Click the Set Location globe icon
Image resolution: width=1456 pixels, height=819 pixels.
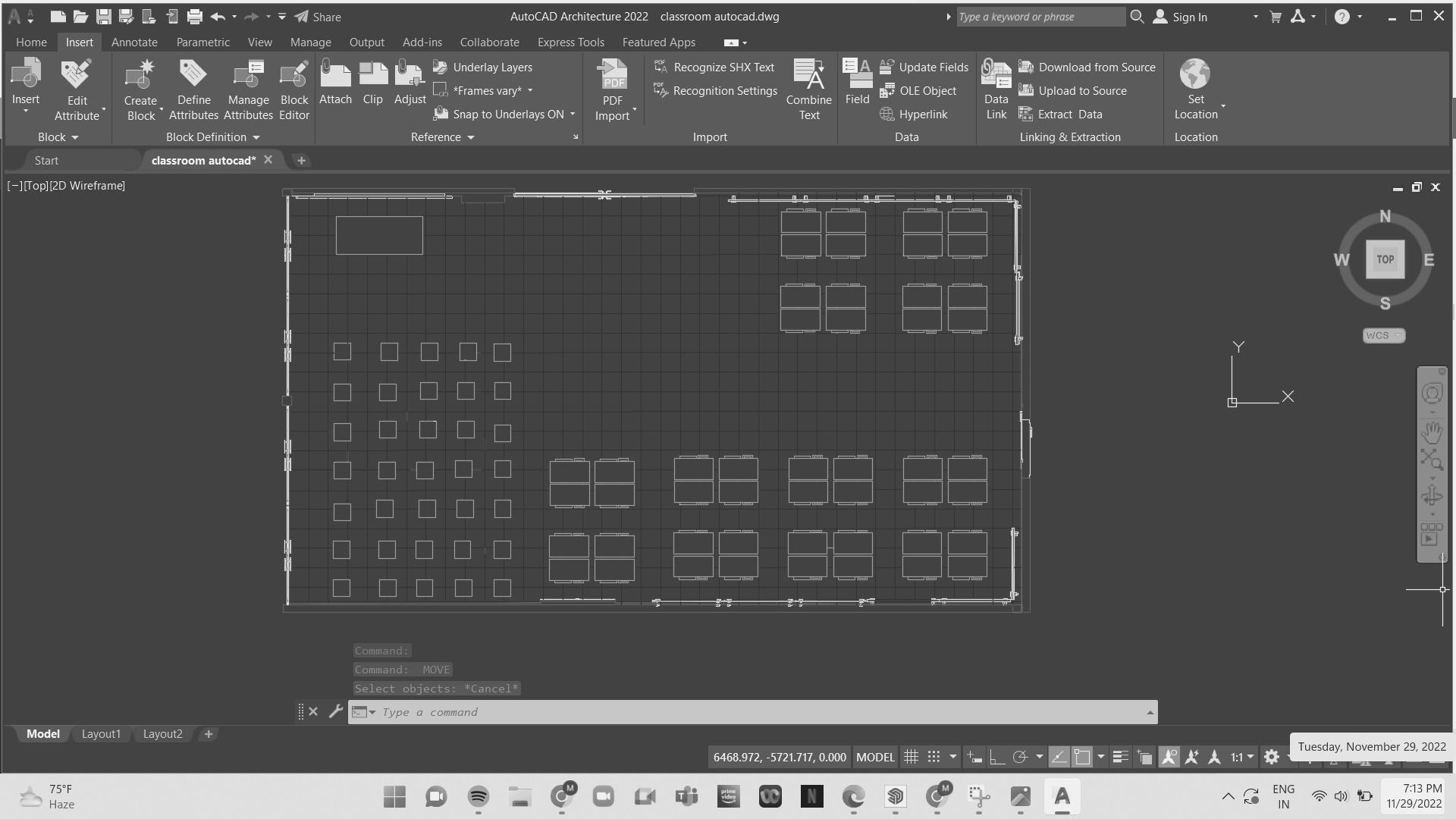tap(1195, 74)
